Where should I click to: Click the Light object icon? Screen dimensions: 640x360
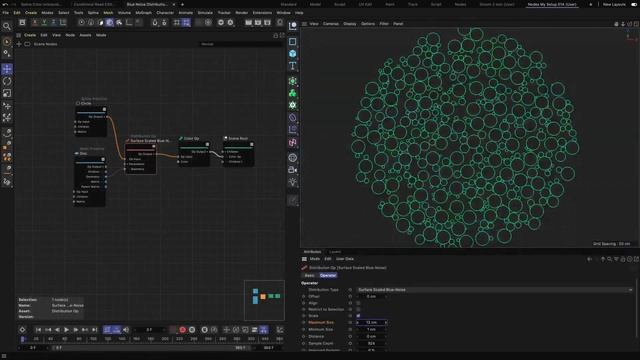(x=293, y=182)
